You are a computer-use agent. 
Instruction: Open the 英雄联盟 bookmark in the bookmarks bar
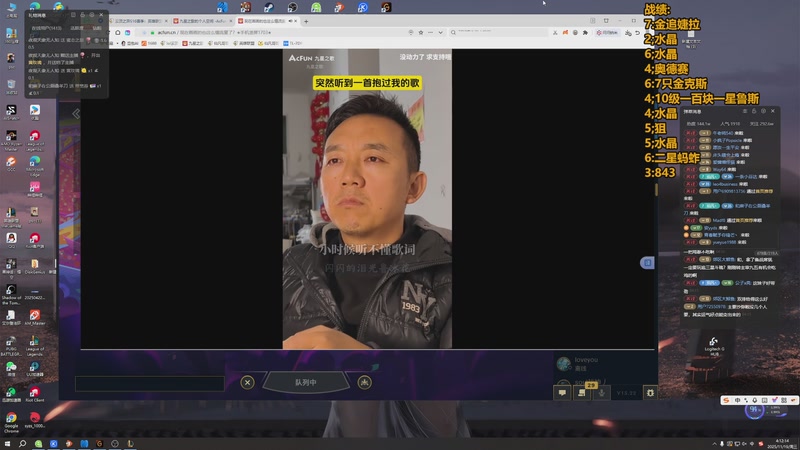tap(246, 43)
